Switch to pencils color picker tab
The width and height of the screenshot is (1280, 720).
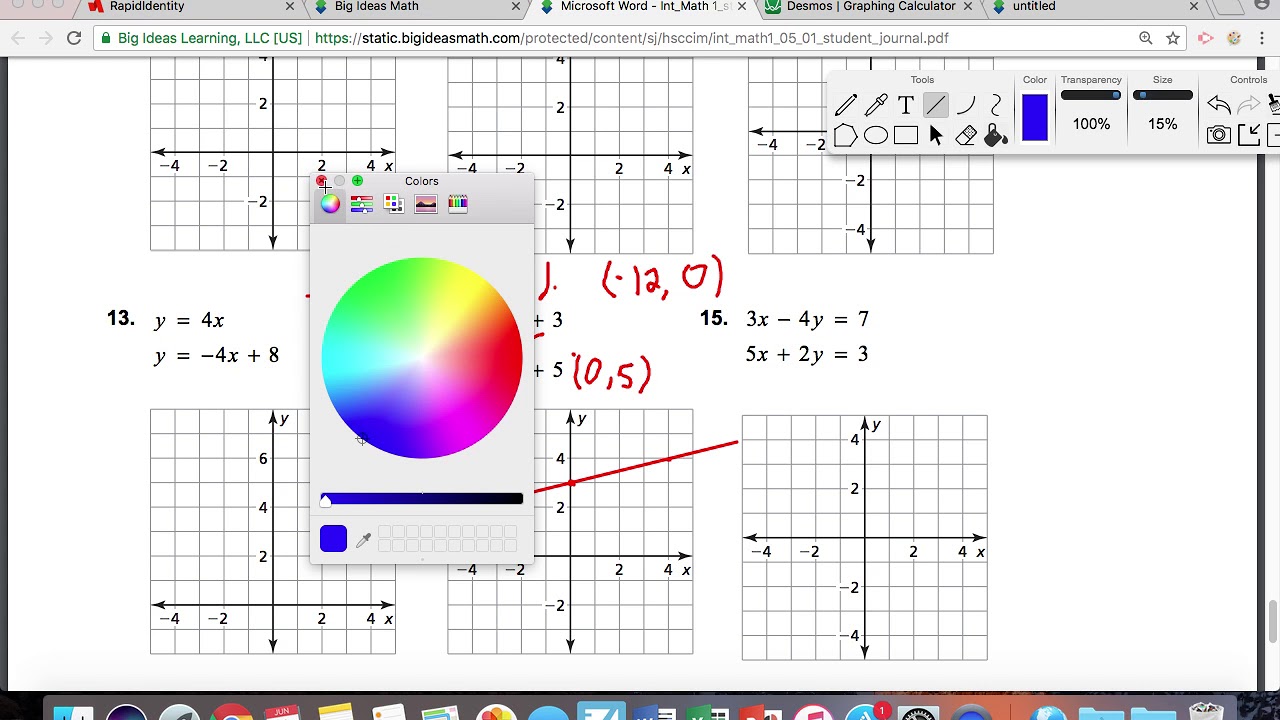[x=458, y=204]
